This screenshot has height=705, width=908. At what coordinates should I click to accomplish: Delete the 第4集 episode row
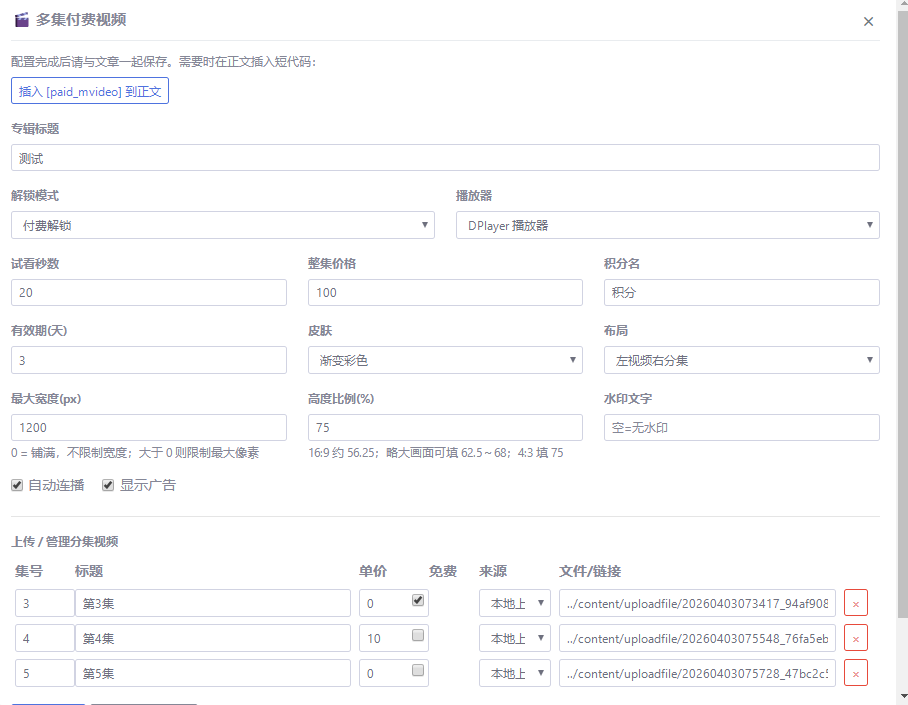855,638
